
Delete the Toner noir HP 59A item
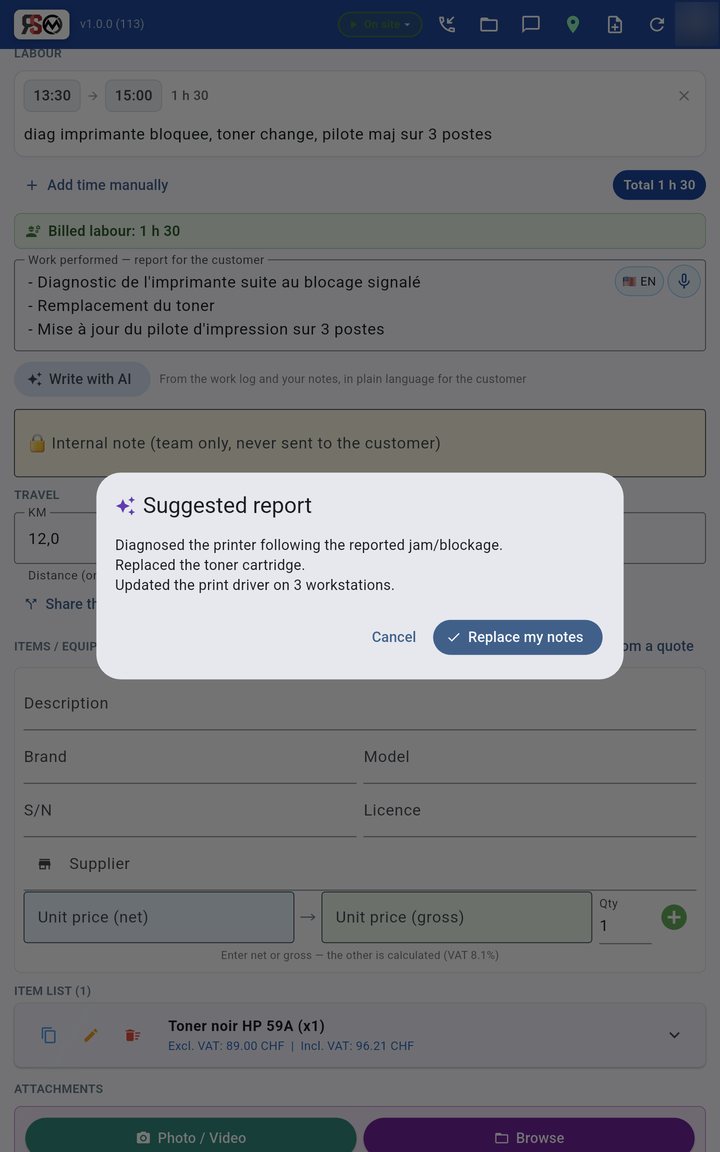[x=132, y=1035]
